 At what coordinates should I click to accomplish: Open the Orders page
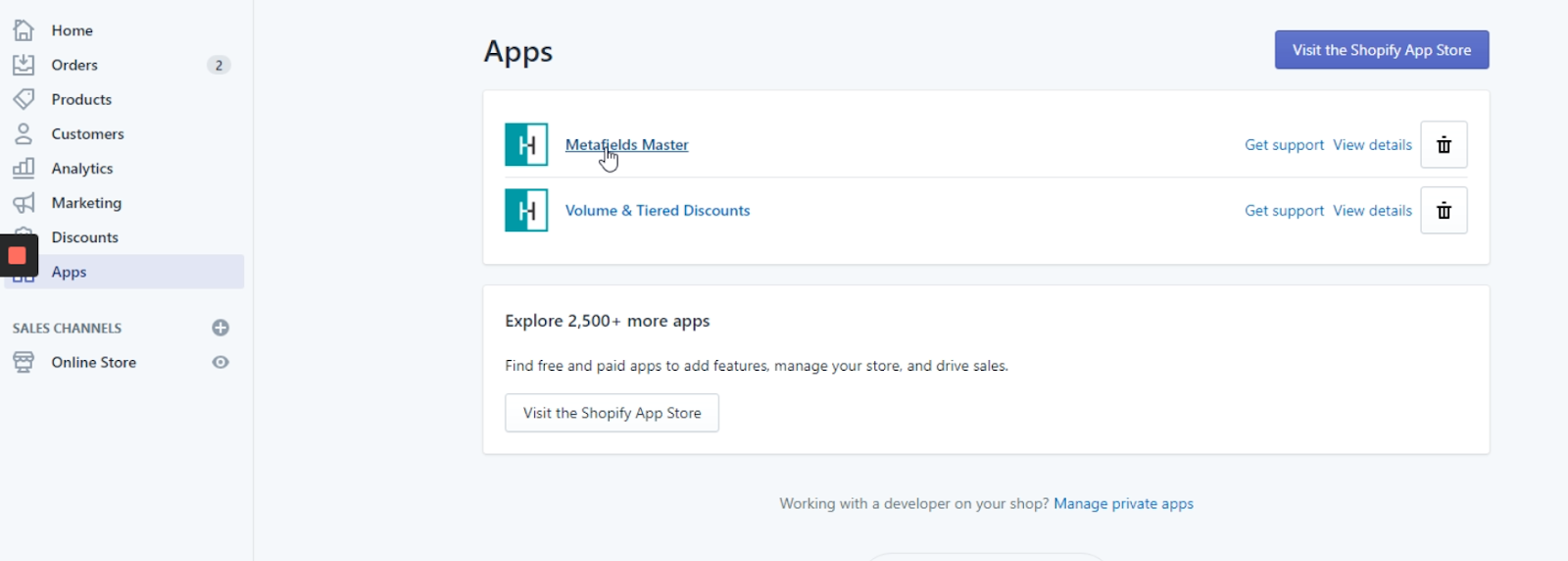74,65
